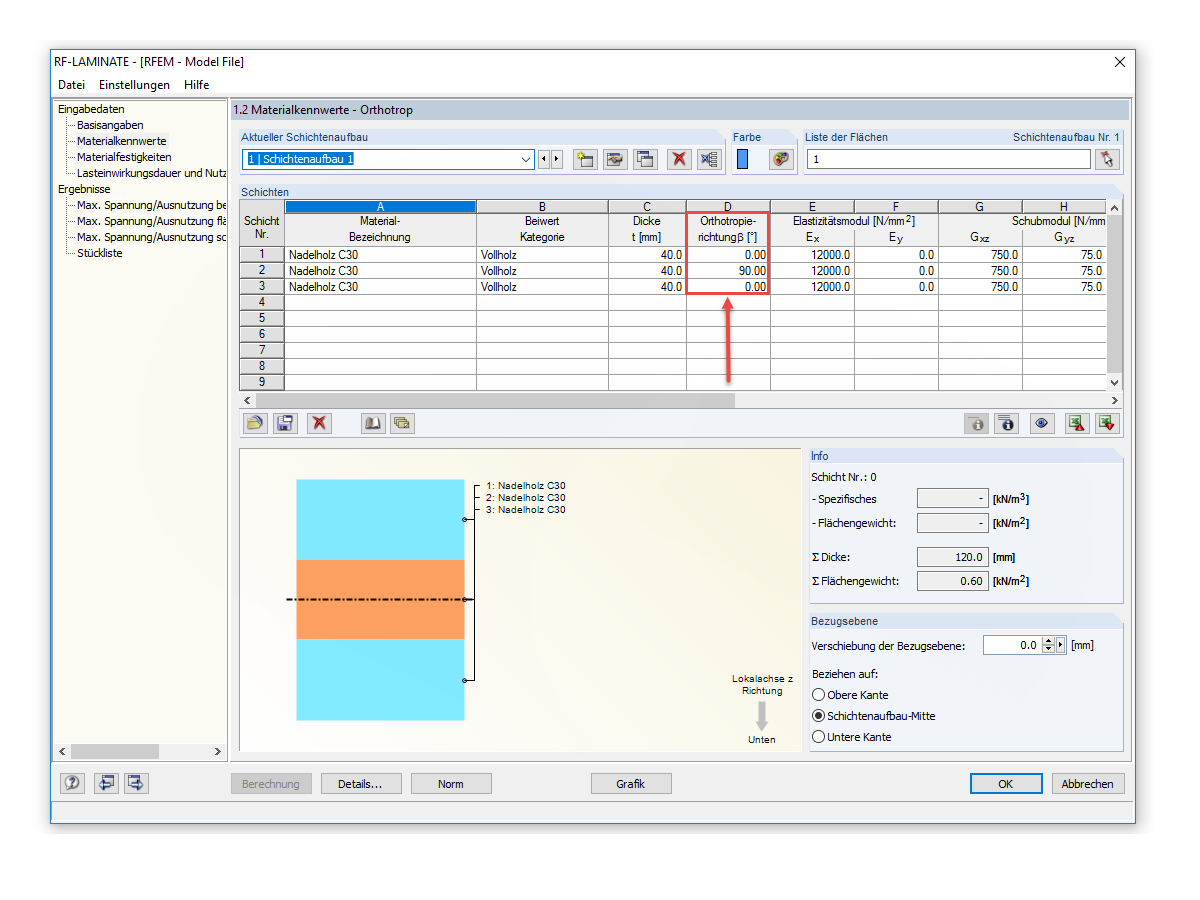This screenshot has width=1200, height=900.
Task: Click the gray info icon below table
Action: (x=977, y=423)
